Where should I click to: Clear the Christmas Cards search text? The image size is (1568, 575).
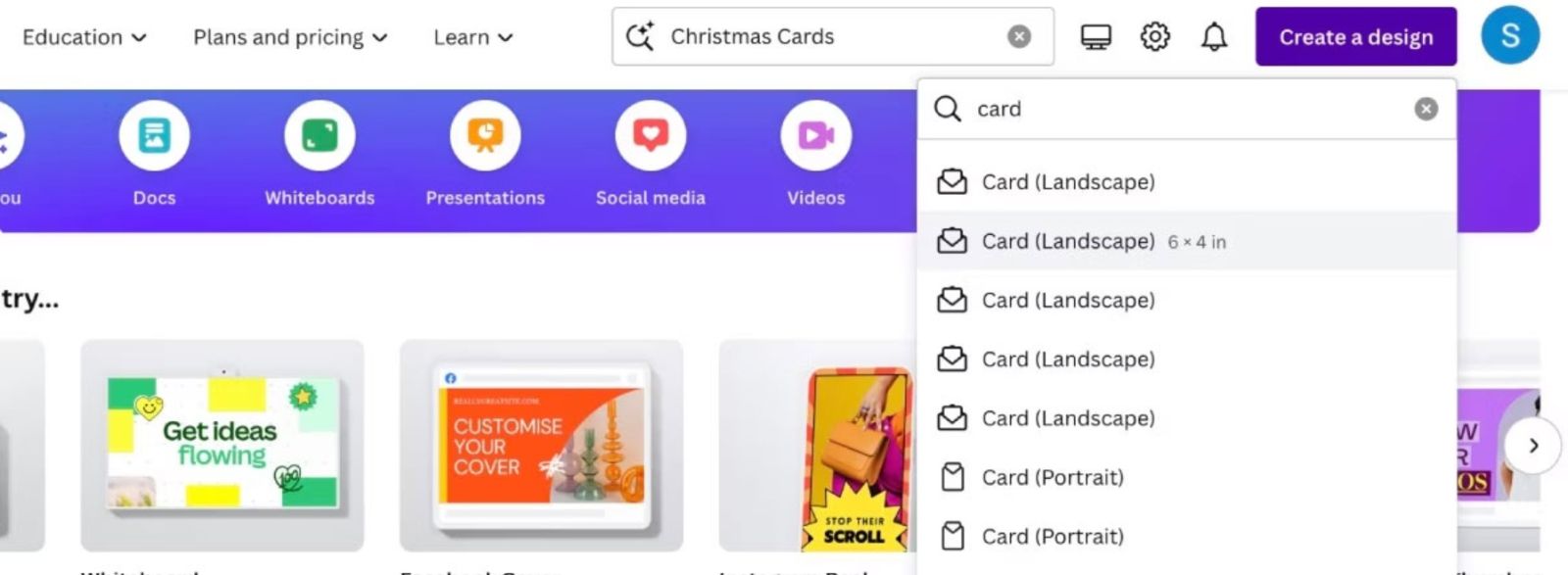point(1019,37)
